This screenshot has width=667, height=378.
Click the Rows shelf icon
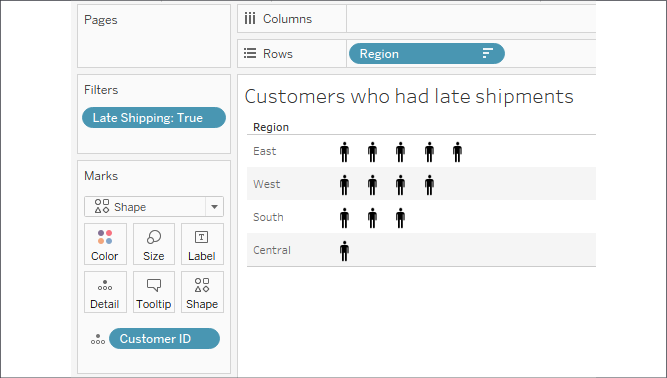(250, 54)
